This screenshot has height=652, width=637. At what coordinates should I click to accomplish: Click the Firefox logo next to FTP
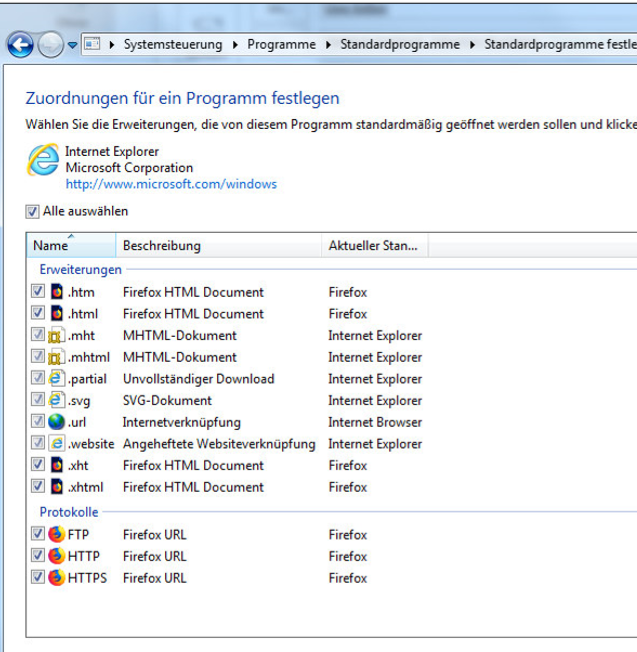(57, 534)
